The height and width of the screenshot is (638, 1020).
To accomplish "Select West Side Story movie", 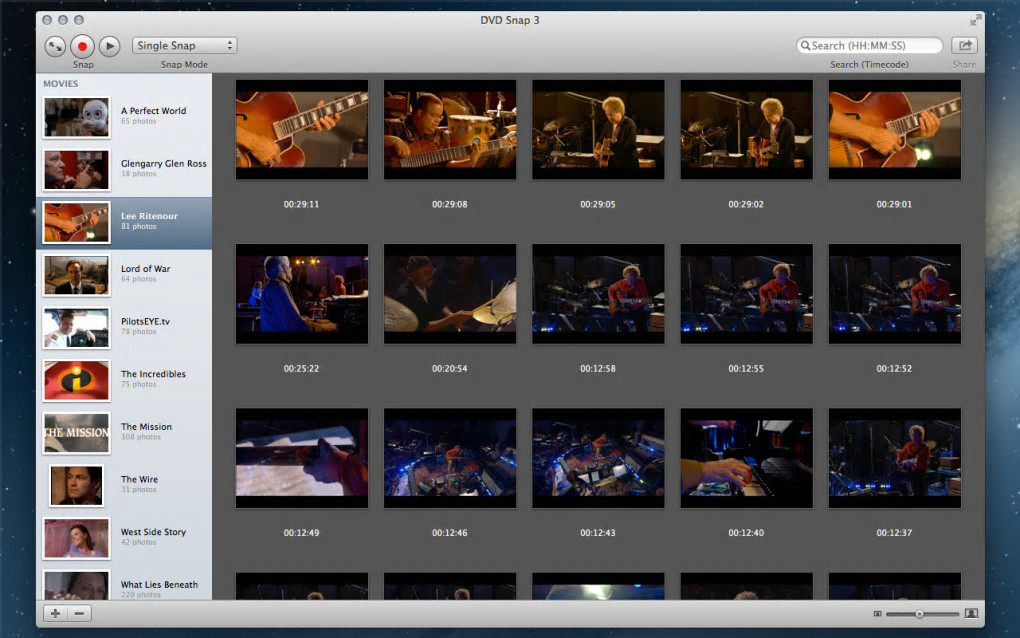I will 124,539.
